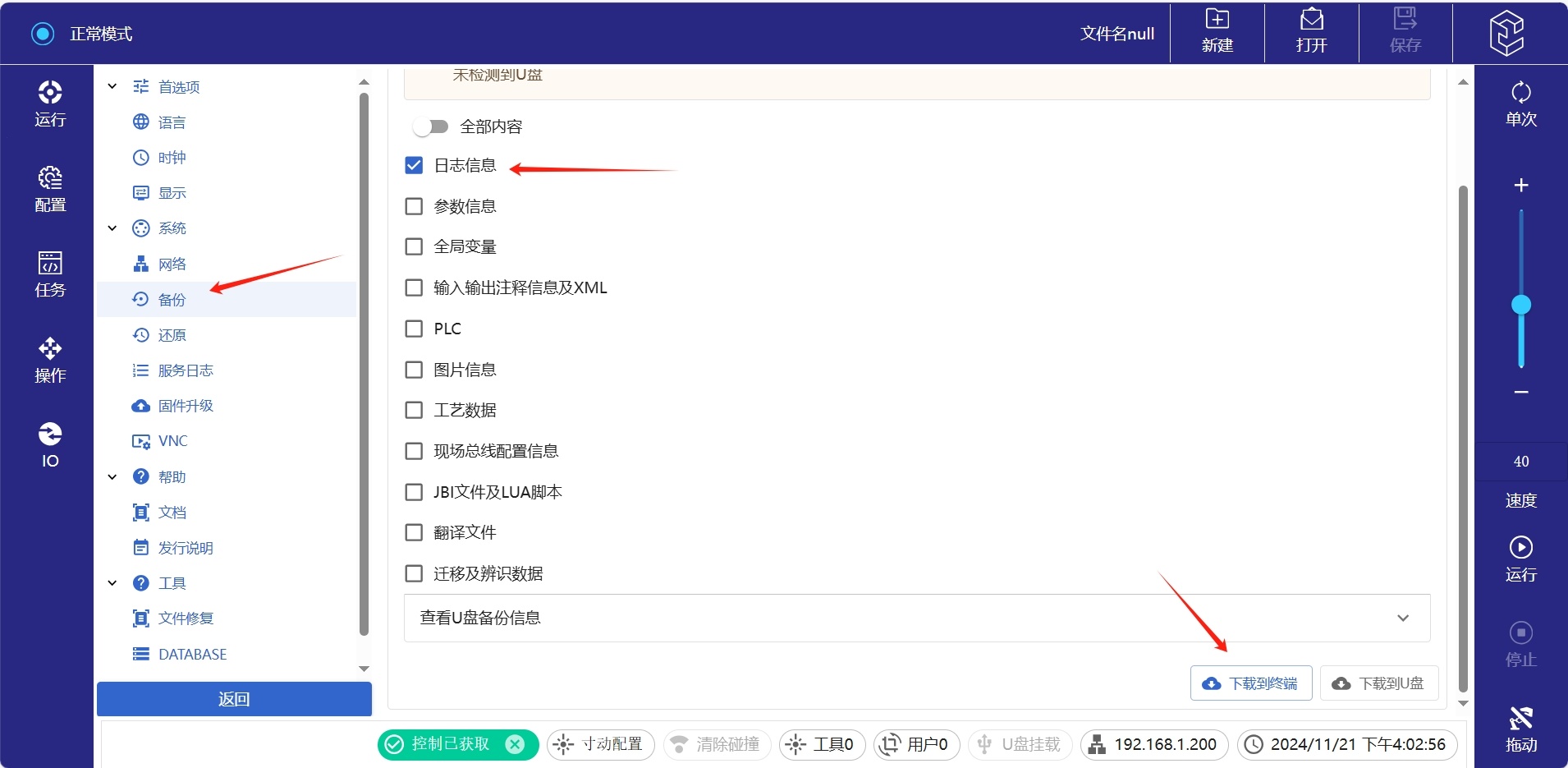Click the 下载到终端 button
This screenshot has height=768, width=1568.
(x=1250, y=683)
